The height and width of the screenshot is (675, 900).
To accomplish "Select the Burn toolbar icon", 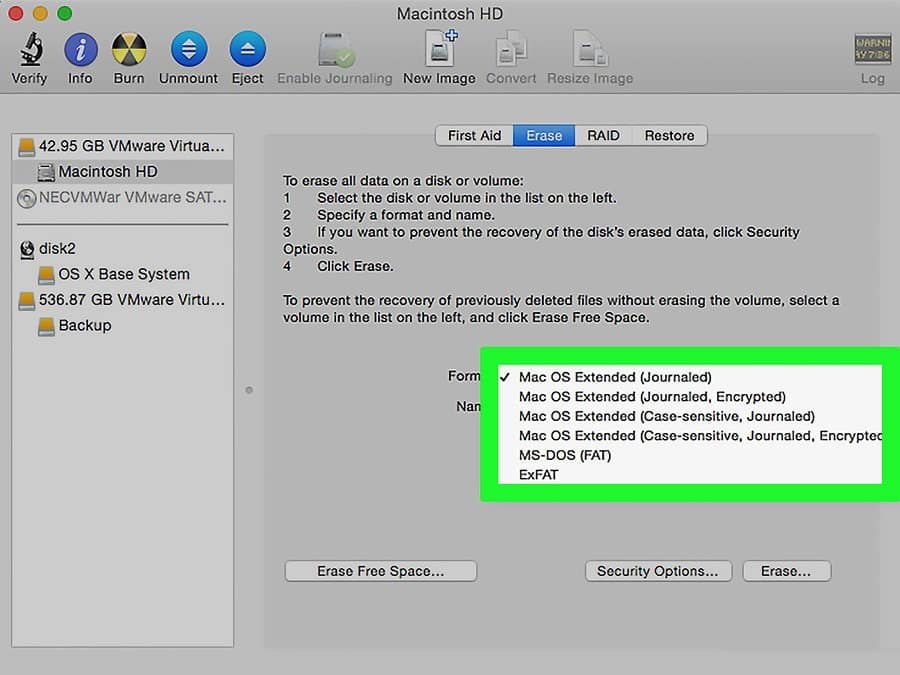I will tap(129, 49).
